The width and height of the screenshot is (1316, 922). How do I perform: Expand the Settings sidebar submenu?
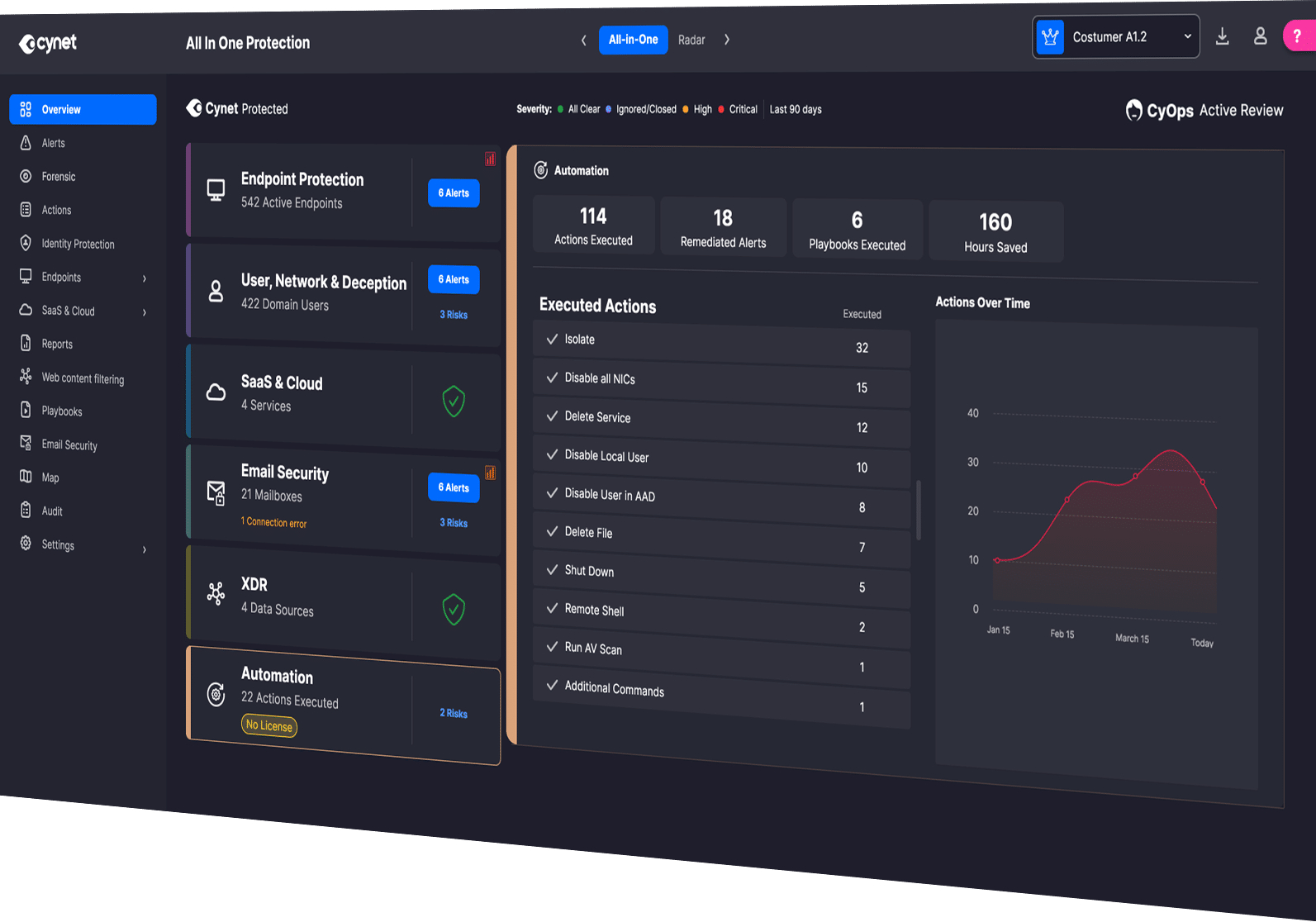coord(145,549)
